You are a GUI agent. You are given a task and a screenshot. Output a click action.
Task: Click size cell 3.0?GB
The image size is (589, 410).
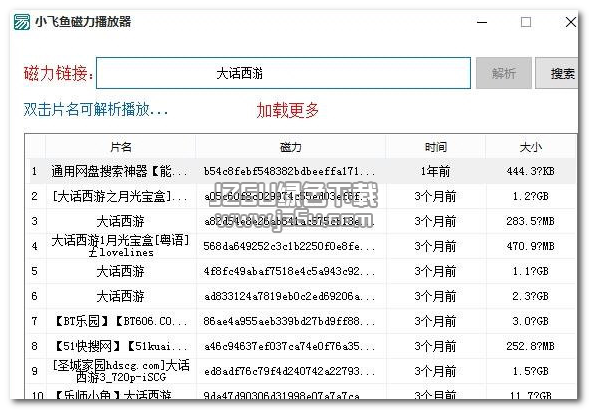pos(530,321)
